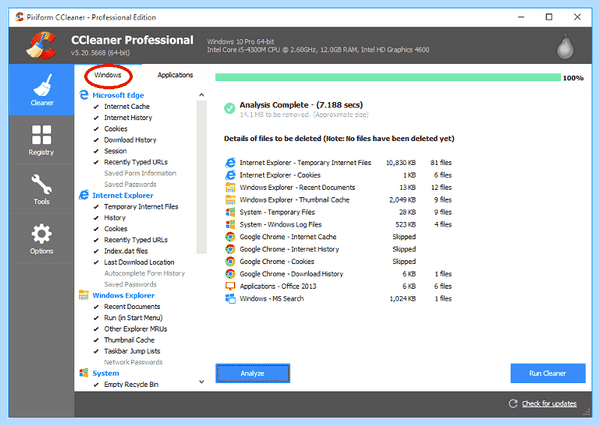Uncheck Temporary Internet Files under Internet Explorer
600x426 pixels.
tap(96, 207)
